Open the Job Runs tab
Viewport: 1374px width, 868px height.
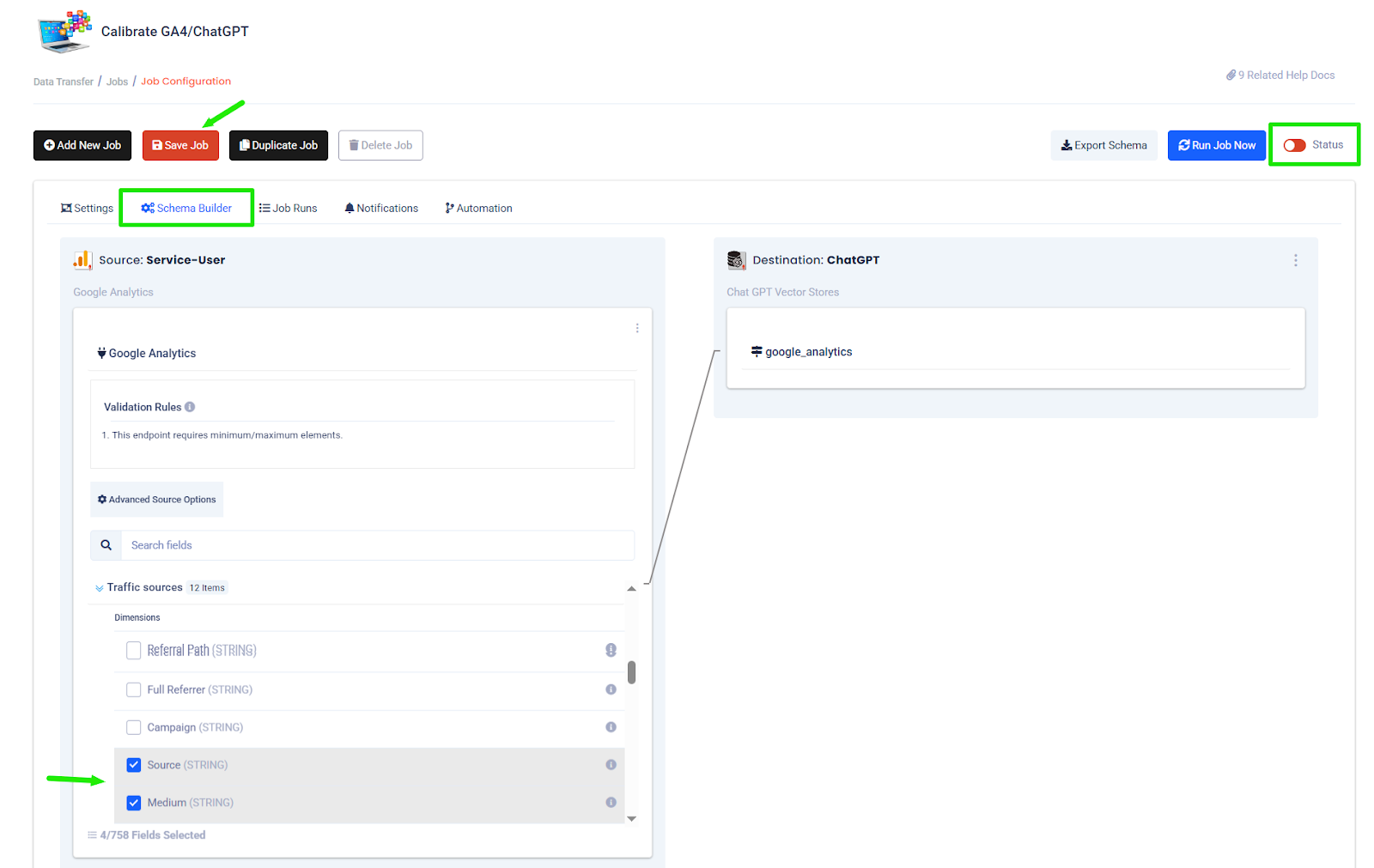(289, 209)
